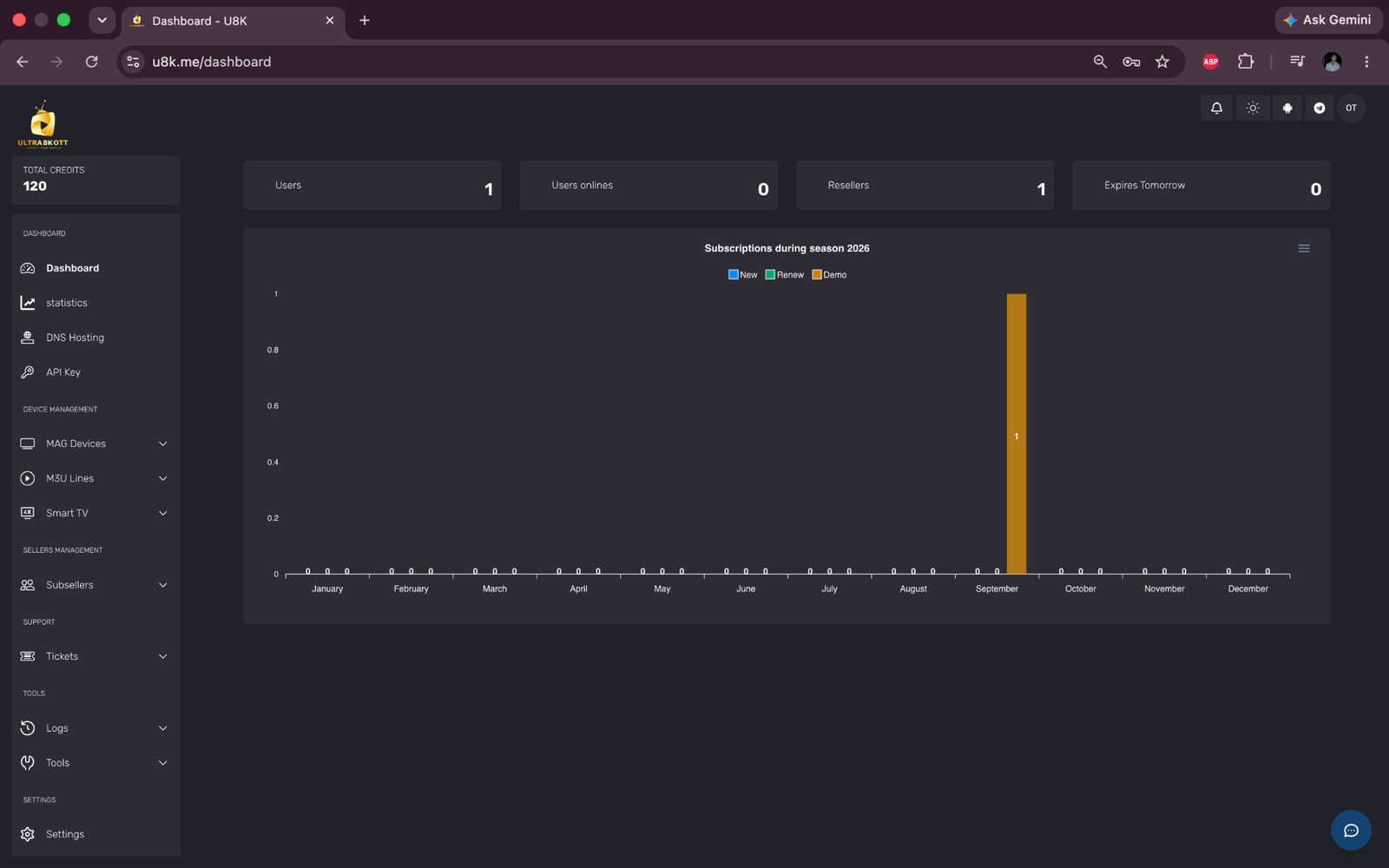Click the MAG Devices monitor icon
1389x868 pixels.
coord(28,444)
